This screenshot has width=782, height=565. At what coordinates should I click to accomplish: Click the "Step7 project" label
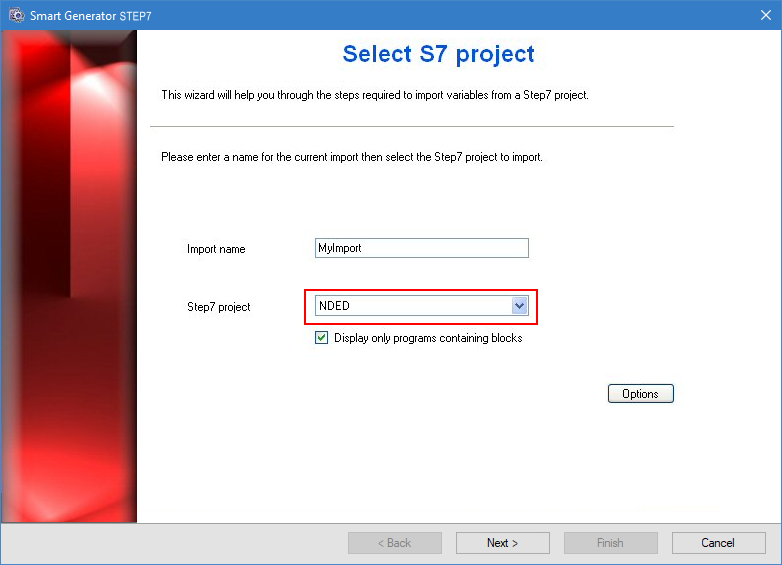(x=219, y=307)
